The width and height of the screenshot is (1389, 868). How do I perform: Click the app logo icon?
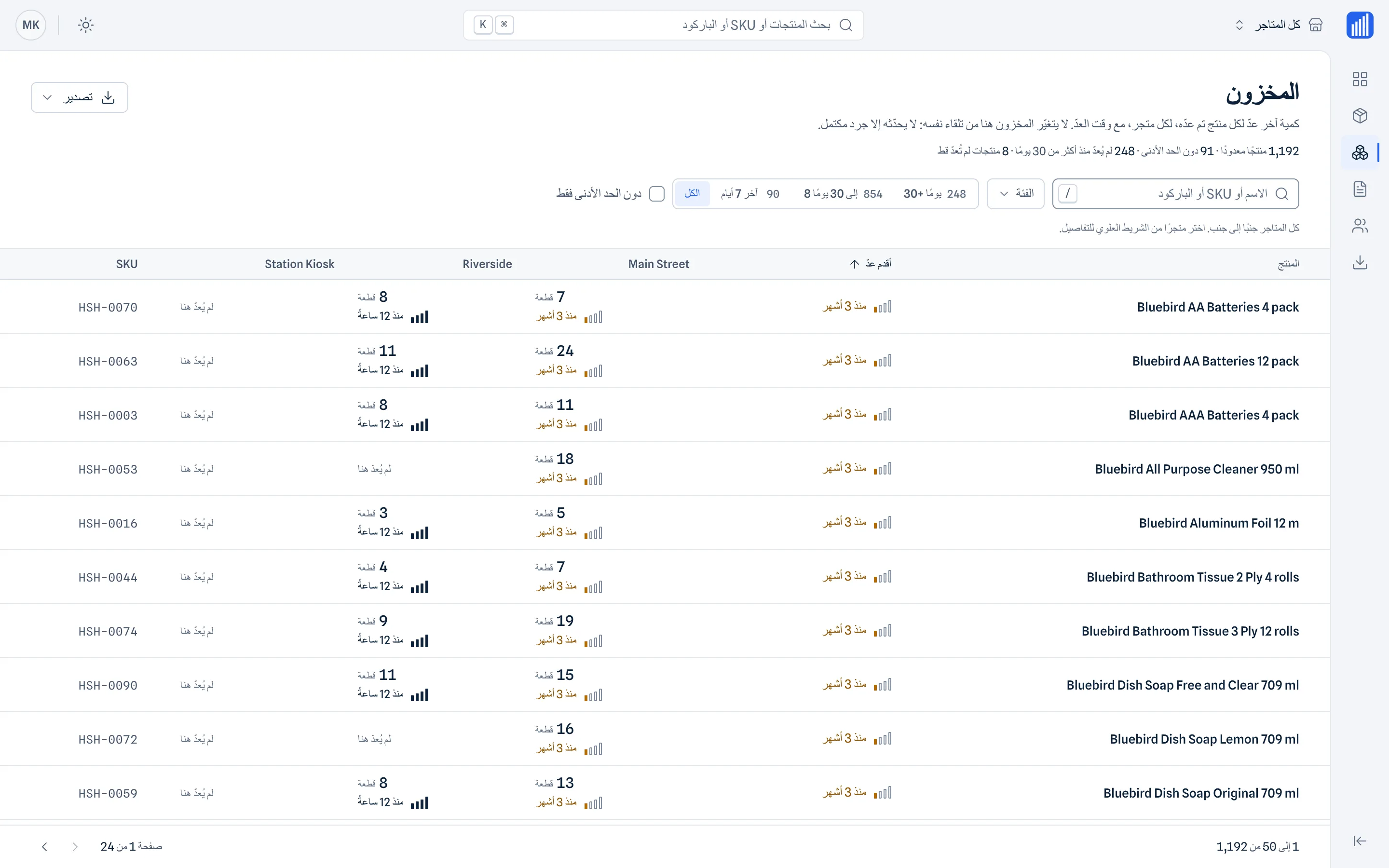click(x=1360, y=25)
